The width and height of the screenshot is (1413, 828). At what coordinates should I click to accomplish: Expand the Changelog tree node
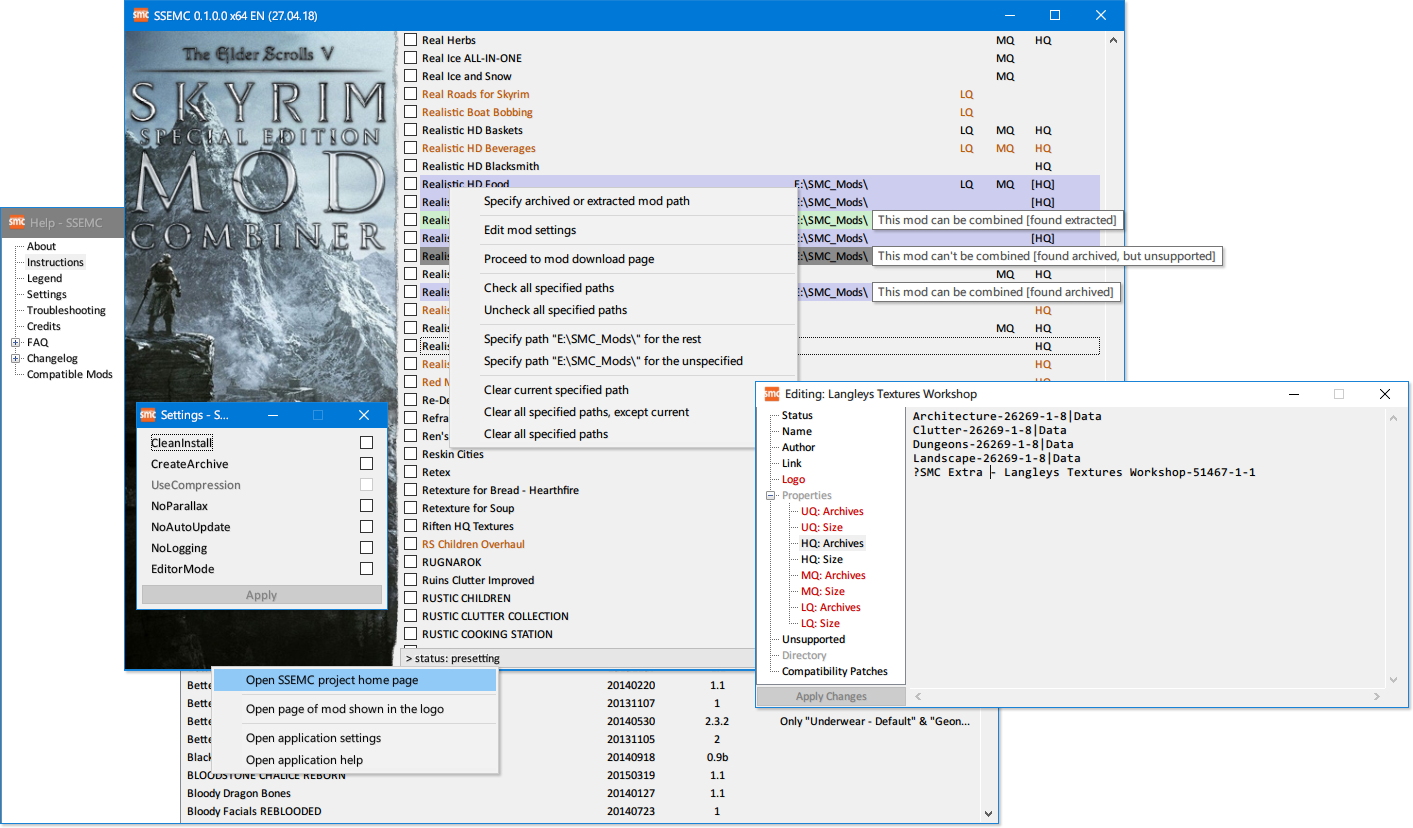[16, 359]
